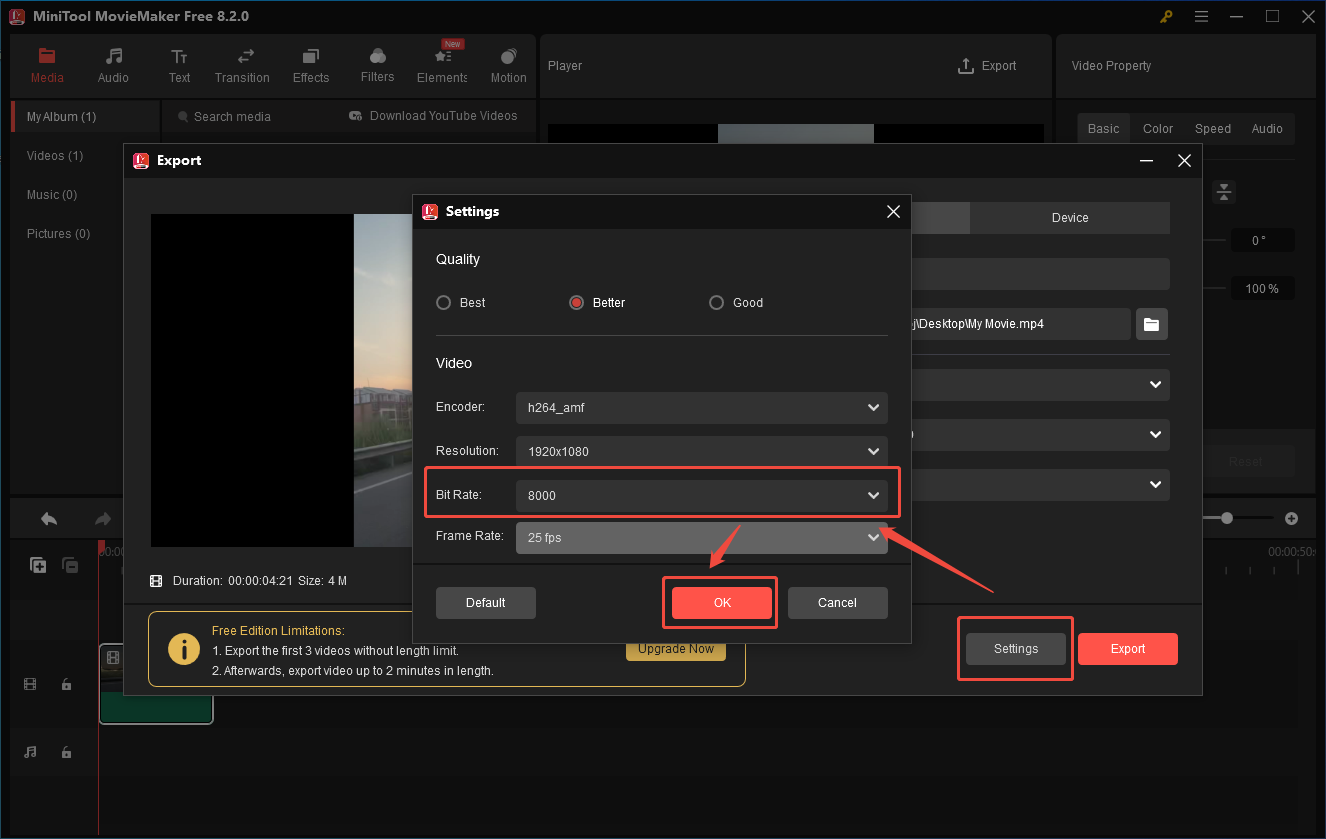Click the timeline zoom slider handle
Image resolution: width=1326 pixels, height=839 pixels.
[x=1227, y=518]
